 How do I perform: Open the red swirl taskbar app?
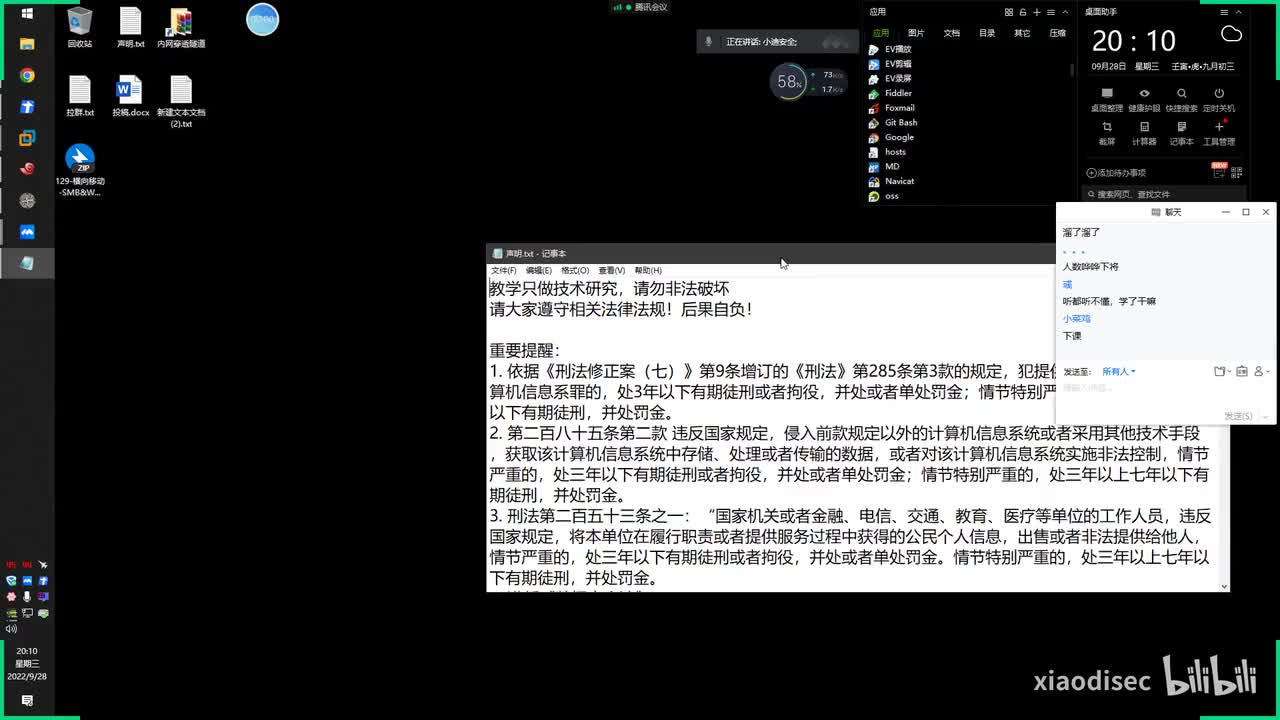click(27, 169)
